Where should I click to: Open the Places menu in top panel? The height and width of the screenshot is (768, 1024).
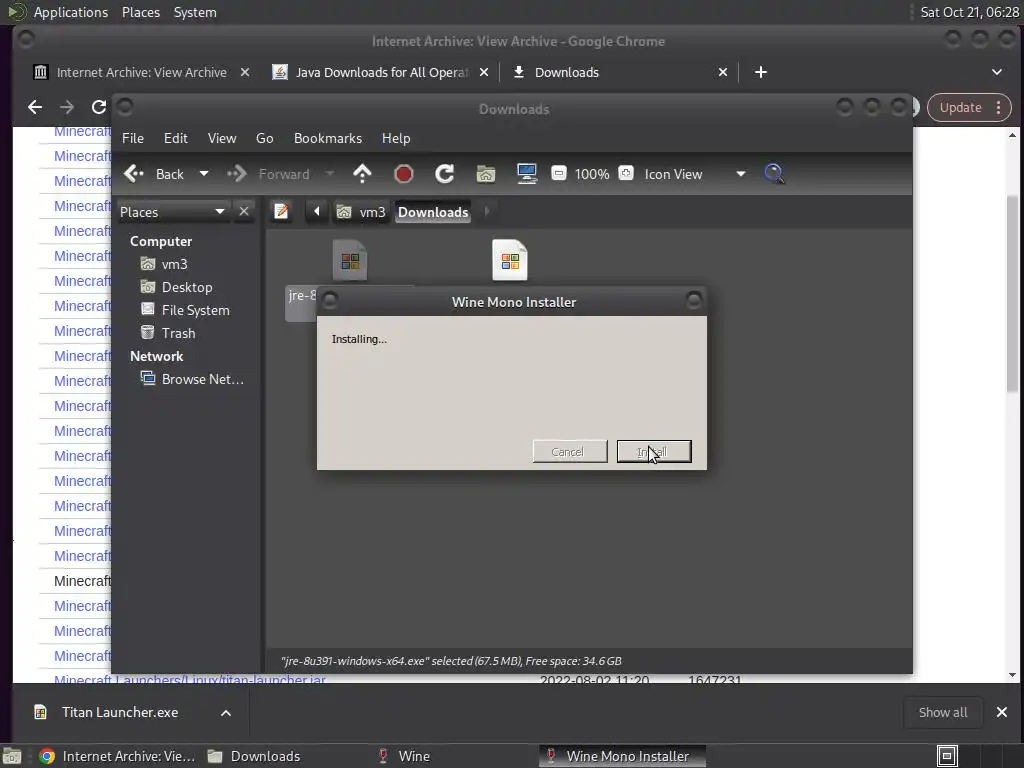[141, 12]
